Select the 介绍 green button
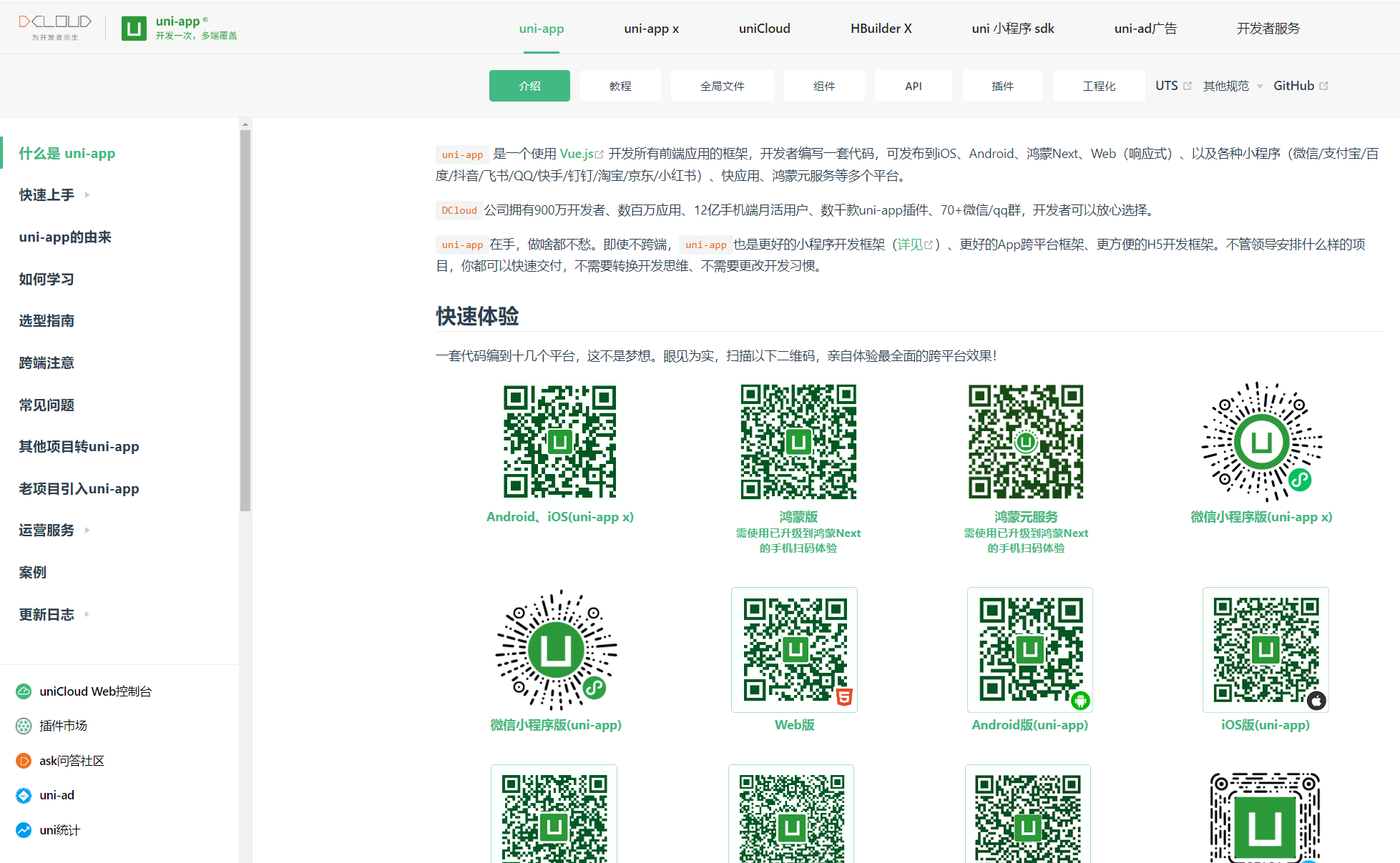Image resolution: width=1400 pixels, height=863 pixels. pos(529,86)
